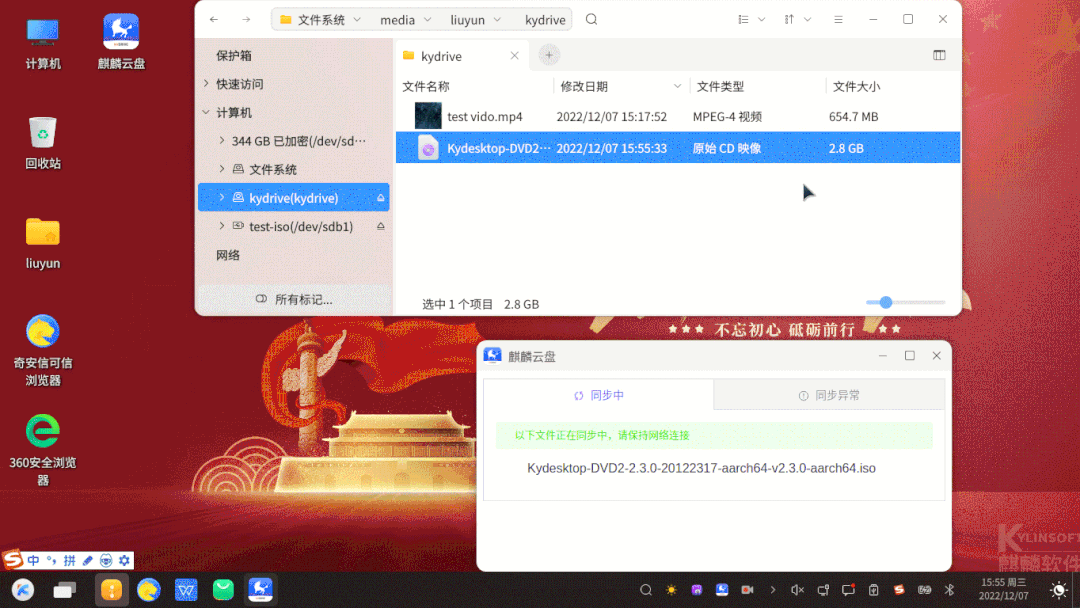Expand the 文件系统 tree node

[221, 169]
